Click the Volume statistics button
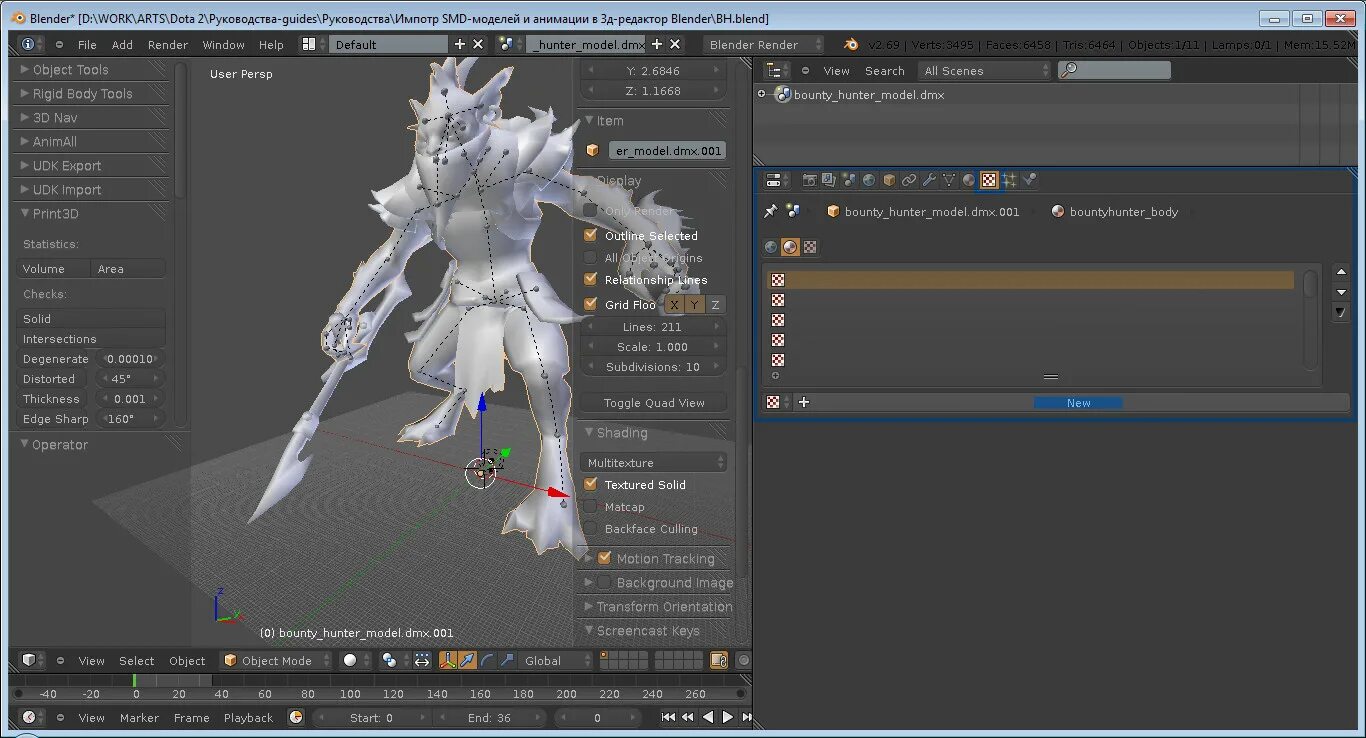This screenshot has height=738, width=1366. pyautogui.click(x=53, y=268)
